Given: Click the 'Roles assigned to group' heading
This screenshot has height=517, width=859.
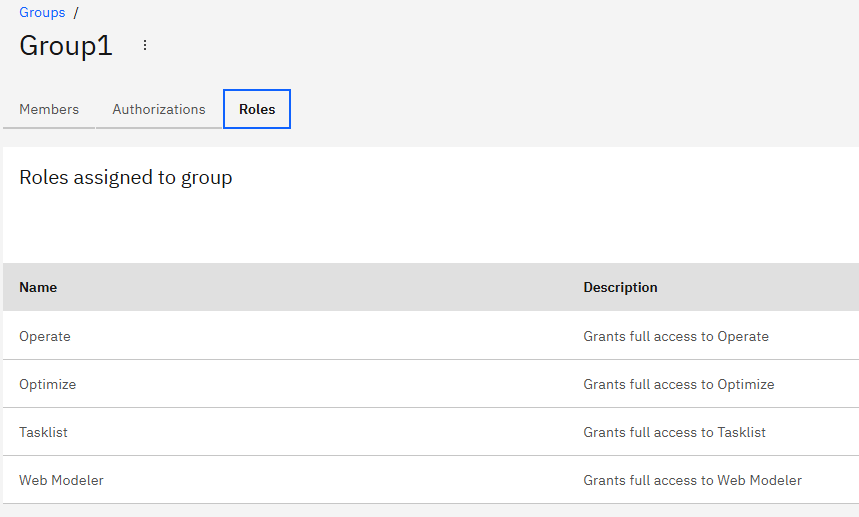Looking at the screenshot, I should coord(126,178).
